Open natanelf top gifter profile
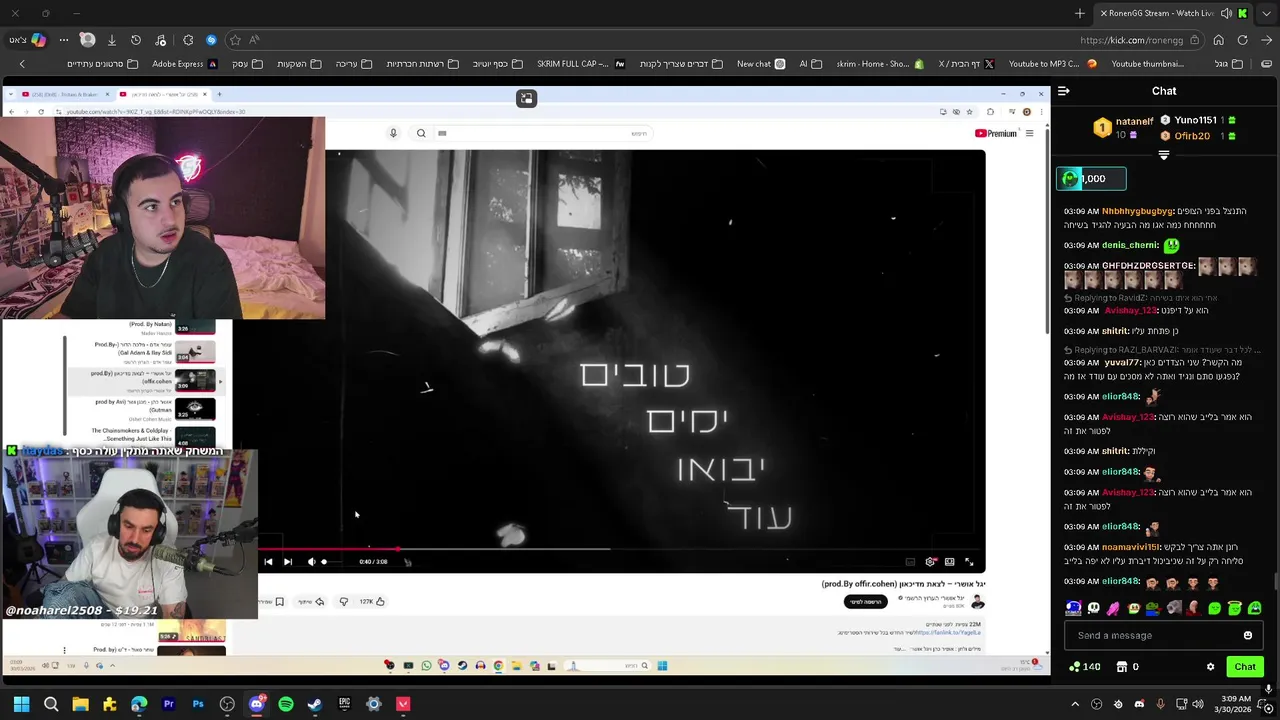1280x720 pixels. pos(1124,127)
